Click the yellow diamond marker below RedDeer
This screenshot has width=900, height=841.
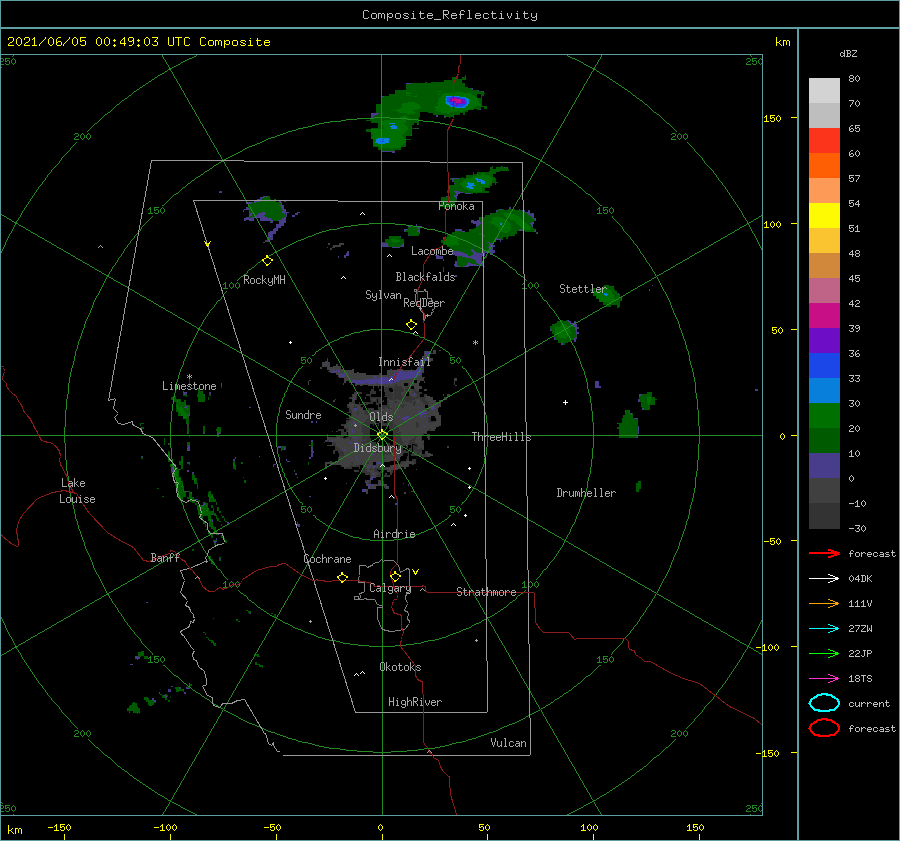[411, 325]
